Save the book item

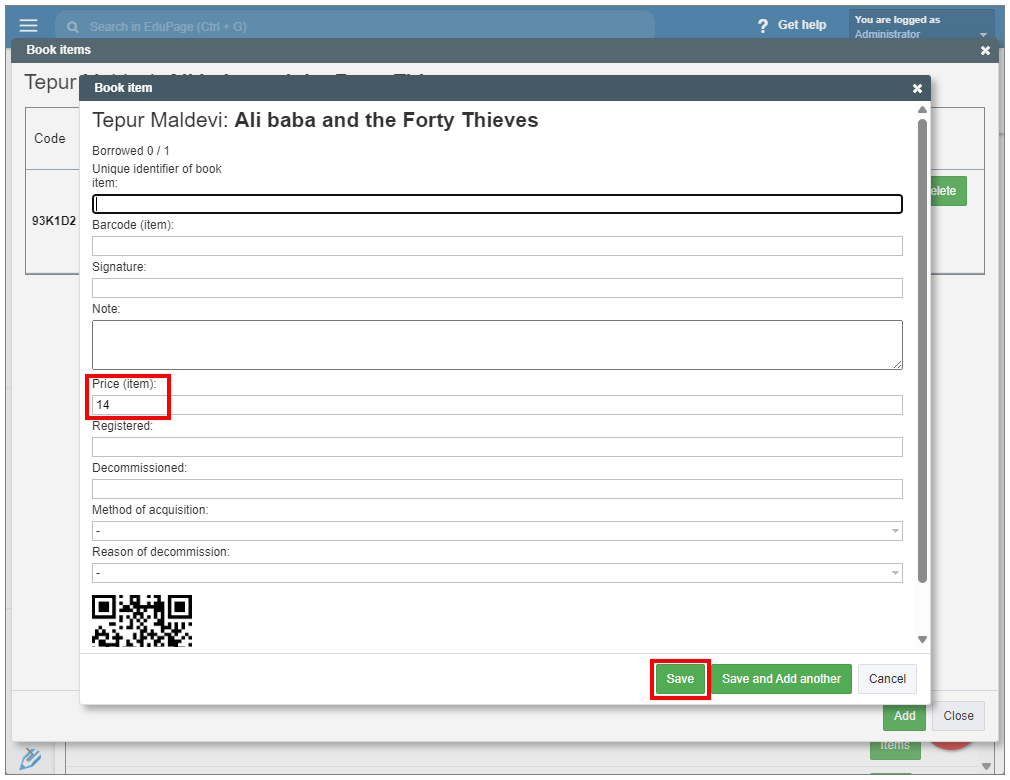[680, 679]
